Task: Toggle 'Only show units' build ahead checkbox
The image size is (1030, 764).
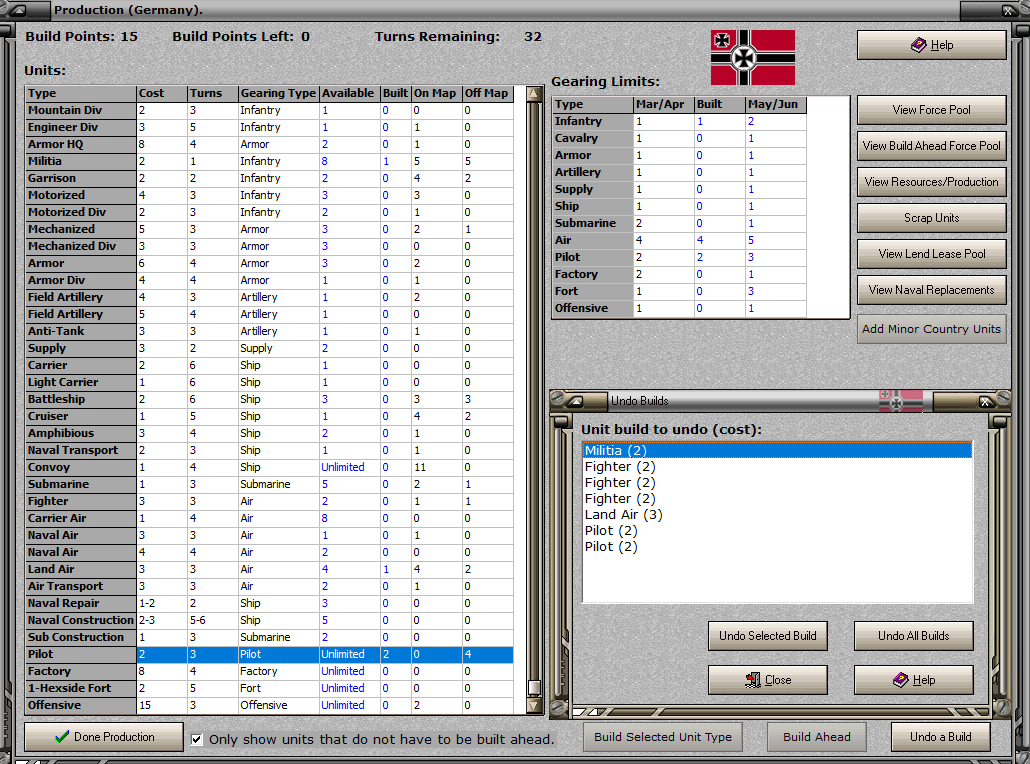Action: tap(196, 739)
